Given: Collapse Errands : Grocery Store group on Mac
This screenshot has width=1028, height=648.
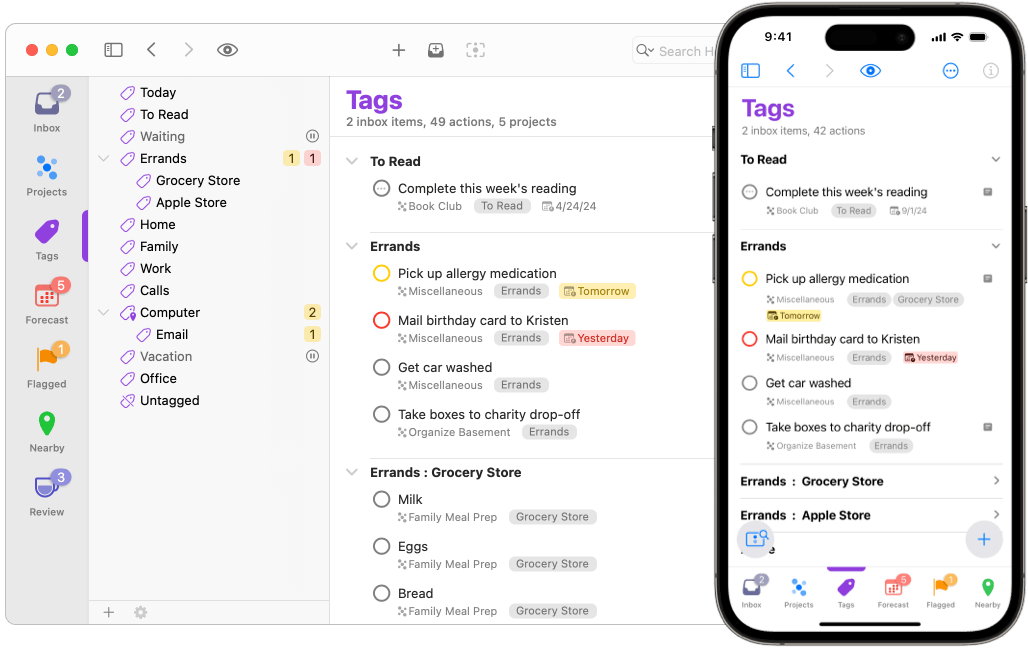Looking at the screenshot, I should coord(352,472).
